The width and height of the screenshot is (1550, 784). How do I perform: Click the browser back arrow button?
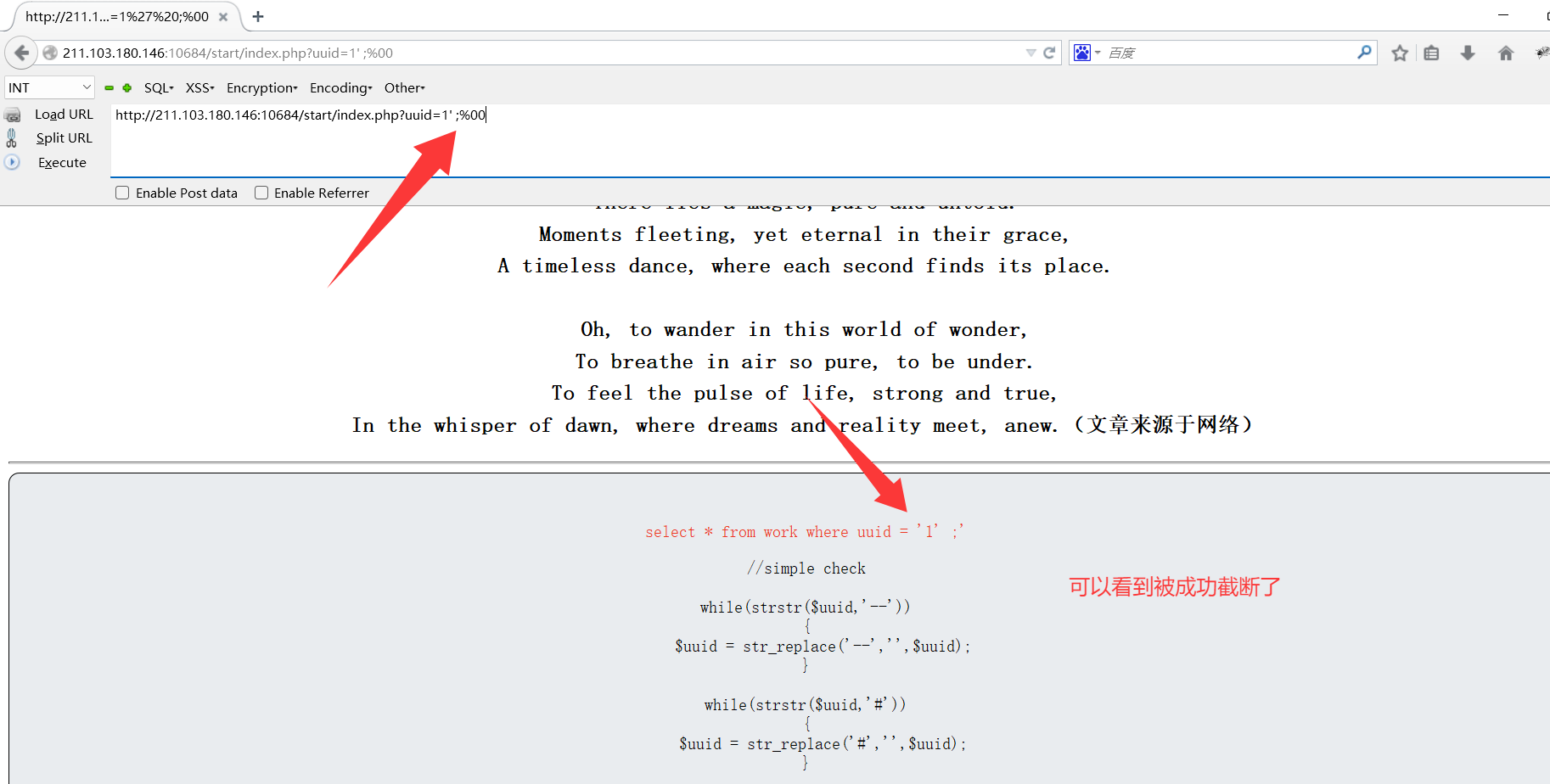tap(21, 53)
